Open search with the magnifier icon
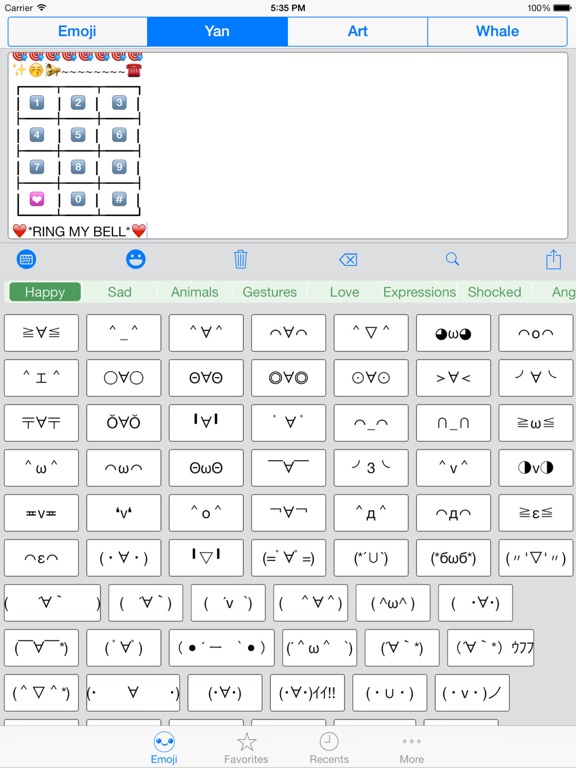Screen dimensions: 576x768 (453, 259)
